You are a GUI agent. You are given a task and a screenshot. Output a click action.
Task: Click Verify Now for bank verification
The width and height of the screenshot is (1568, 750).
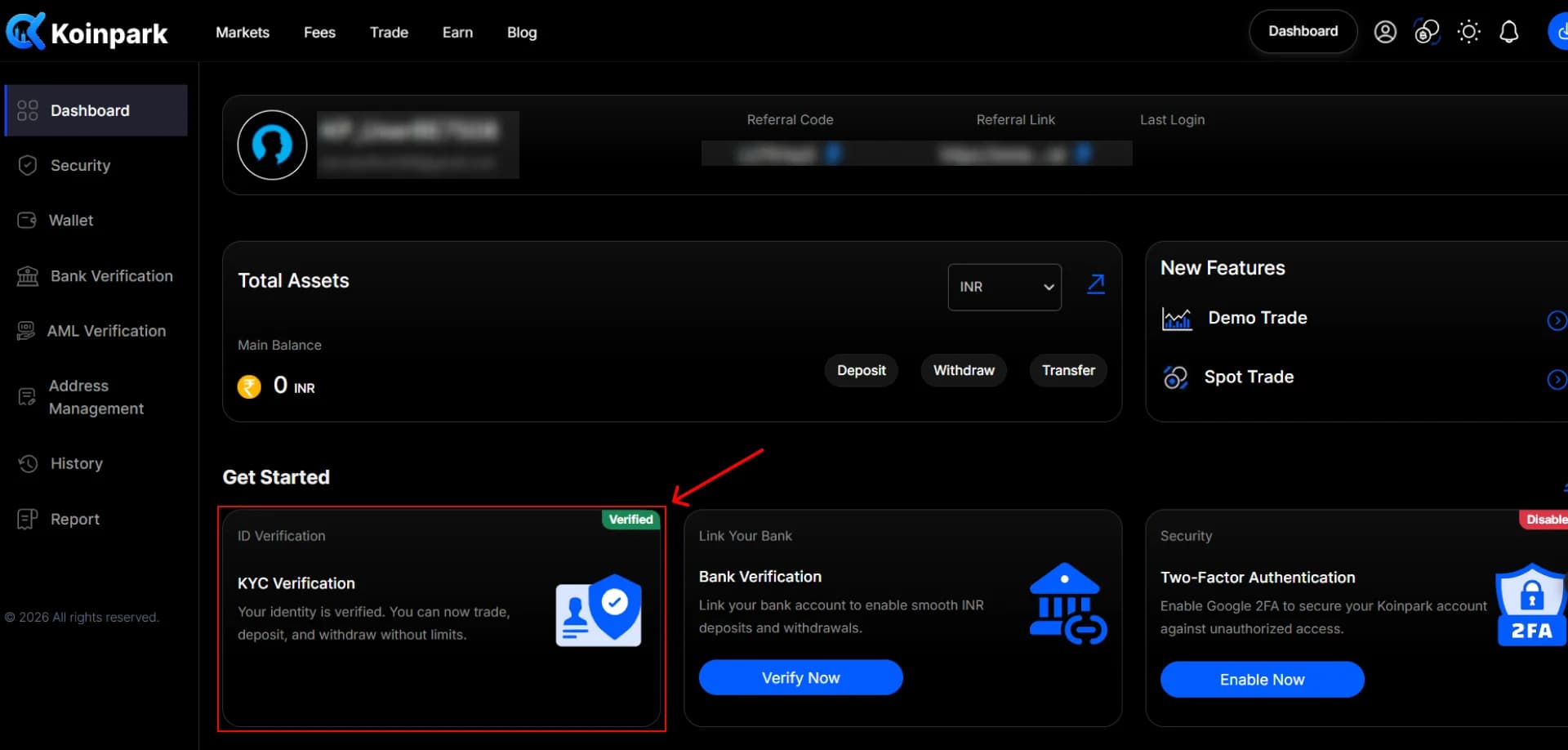pos(801,677)
